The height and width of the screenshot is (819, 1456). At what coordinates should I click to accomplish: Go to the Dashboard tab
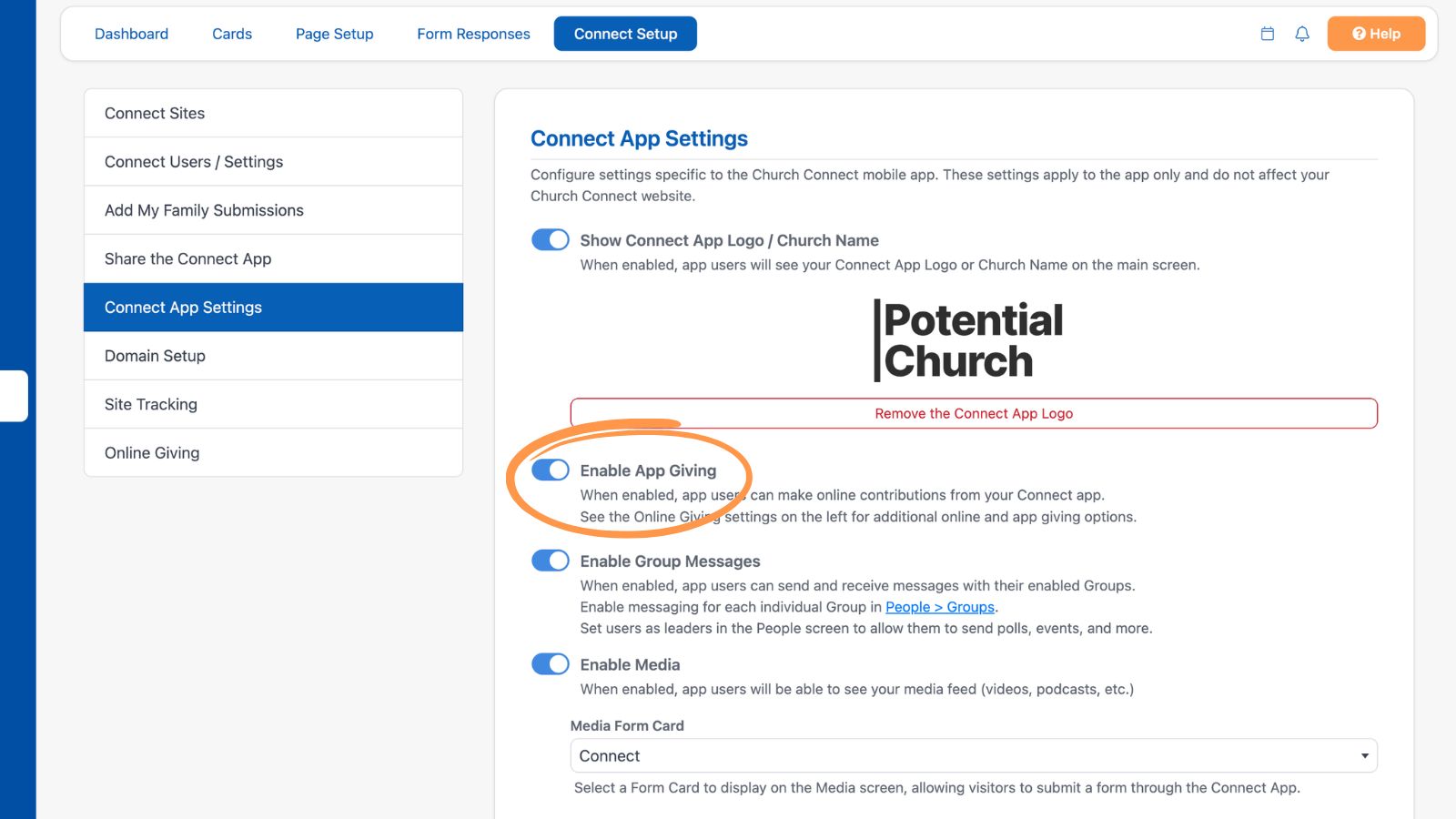(x=132, y=34)
